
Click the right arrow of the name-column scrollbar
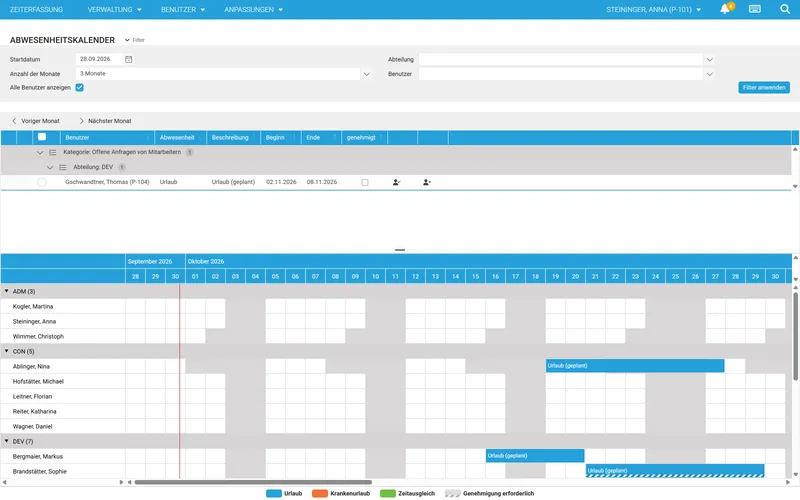coord(121,482)
